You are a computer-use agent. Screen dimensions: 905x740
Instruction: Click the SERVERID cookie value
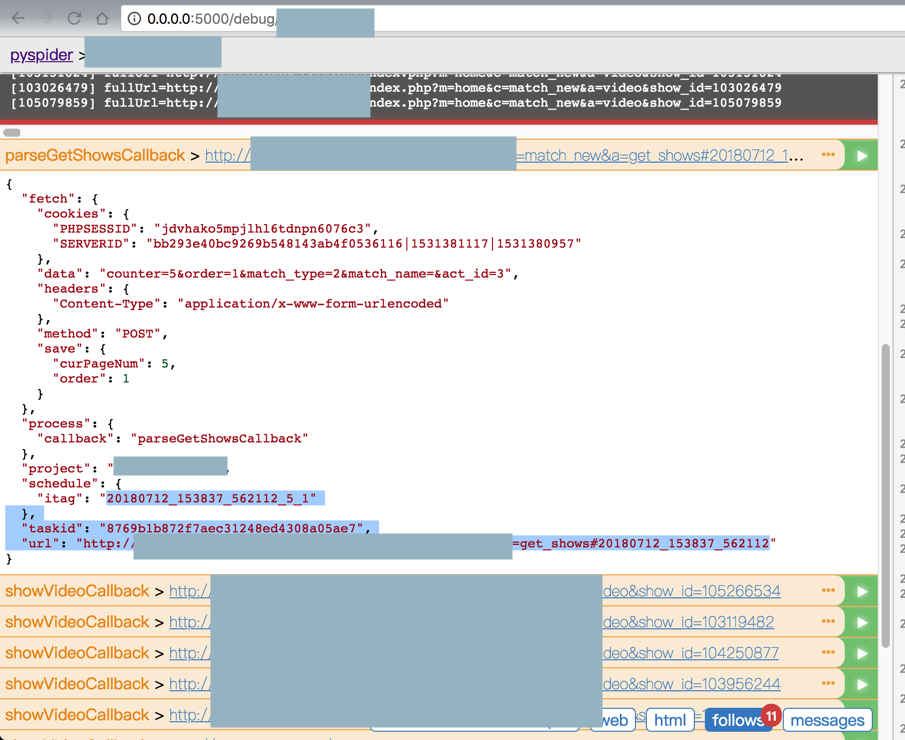[364, 244]
